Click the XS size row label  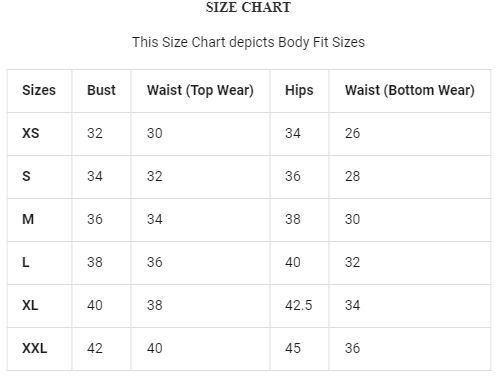click(31, 133)
